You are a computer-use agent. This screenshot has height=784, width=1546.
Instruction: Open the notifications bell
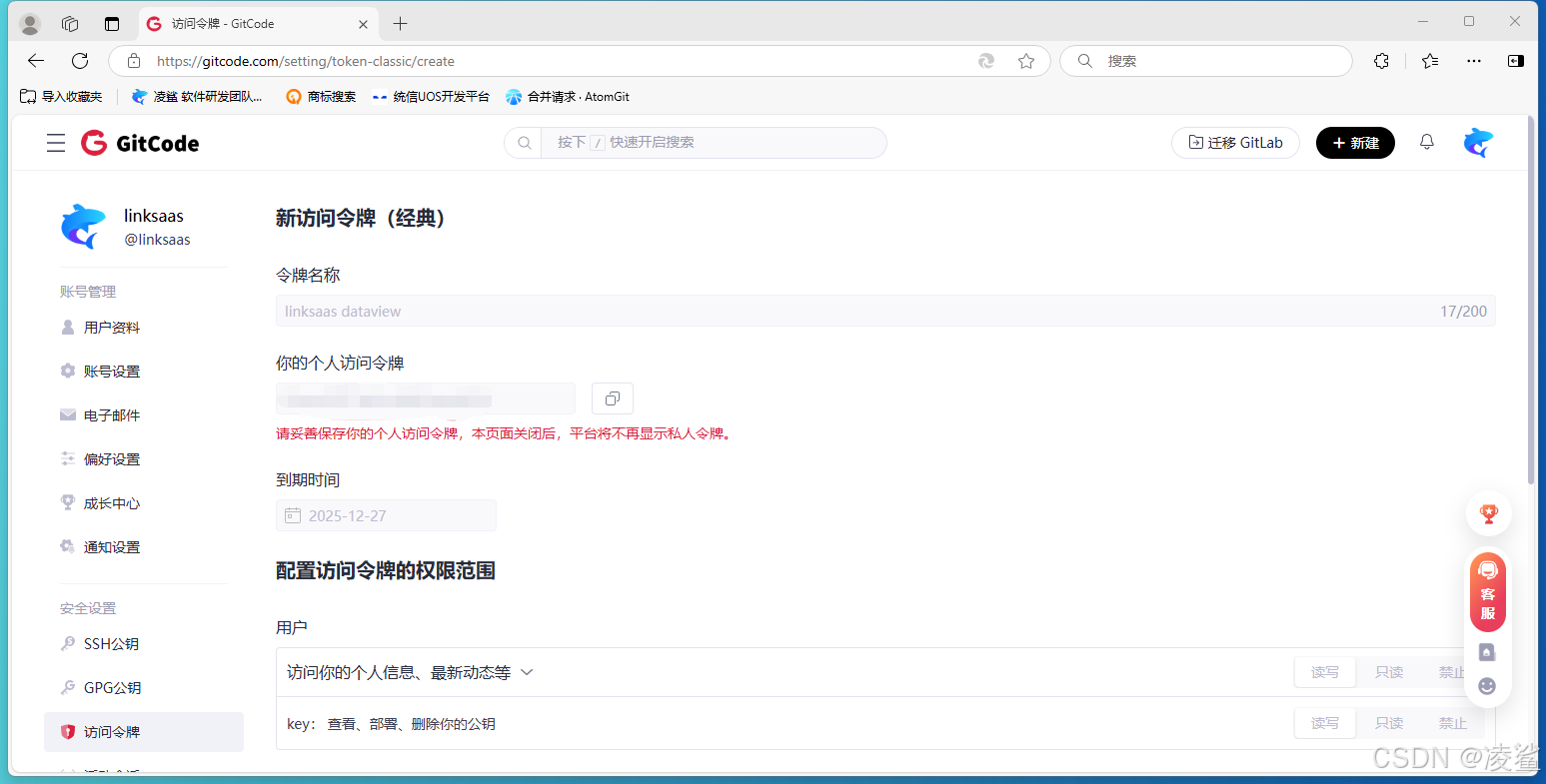1426,142
